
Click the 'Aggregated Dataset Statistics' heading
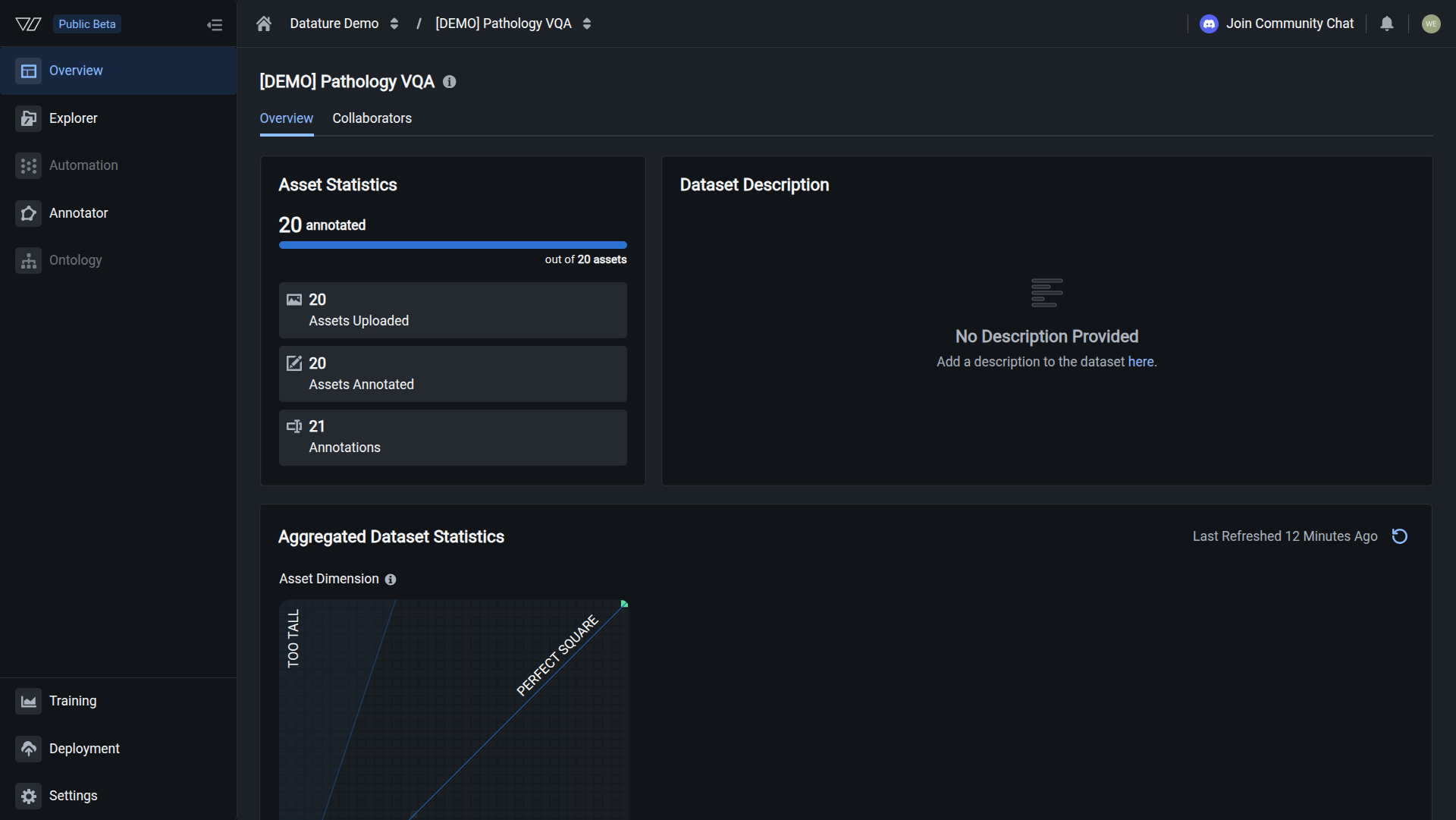pos(391,537)
